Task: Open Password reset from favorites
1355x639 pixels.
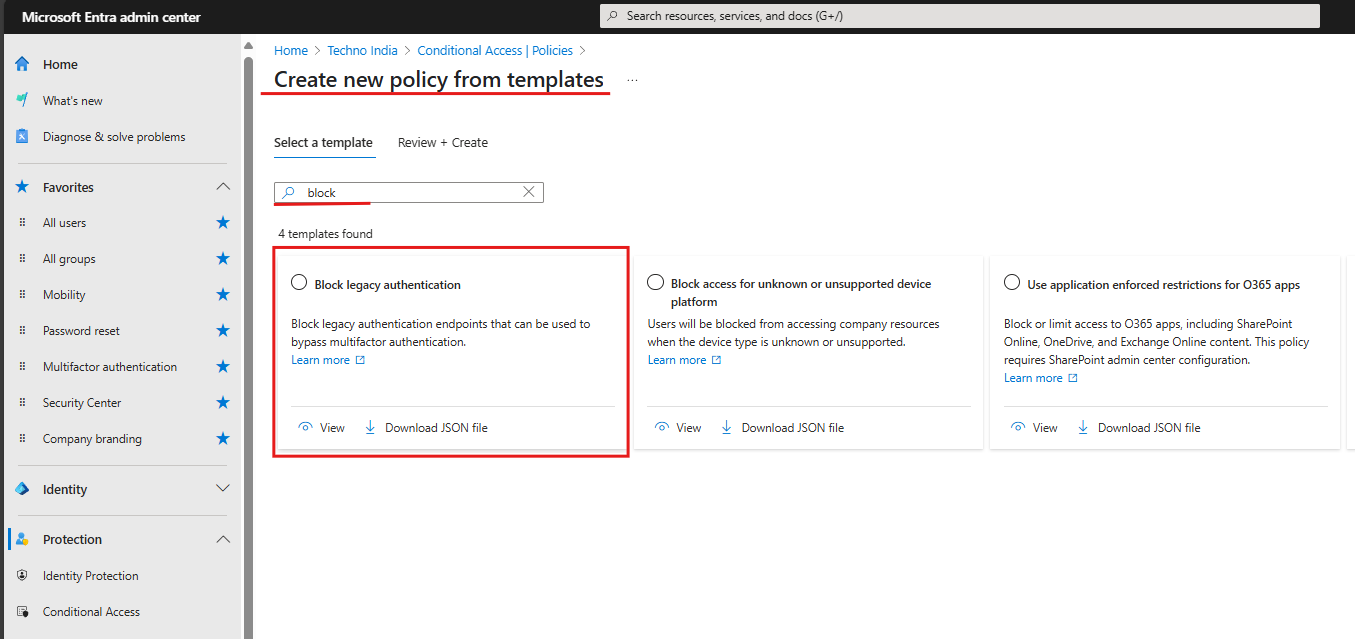Action: 82,331
